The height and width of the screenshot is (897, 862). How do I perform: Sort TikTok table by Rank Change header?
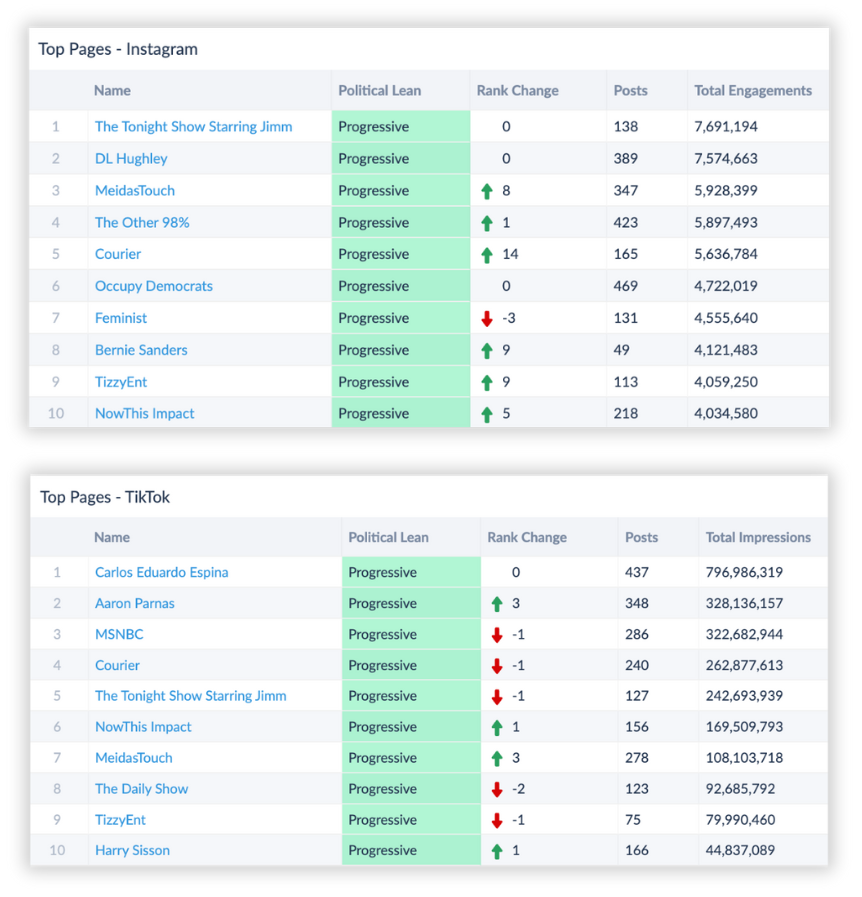pos(527,537)
